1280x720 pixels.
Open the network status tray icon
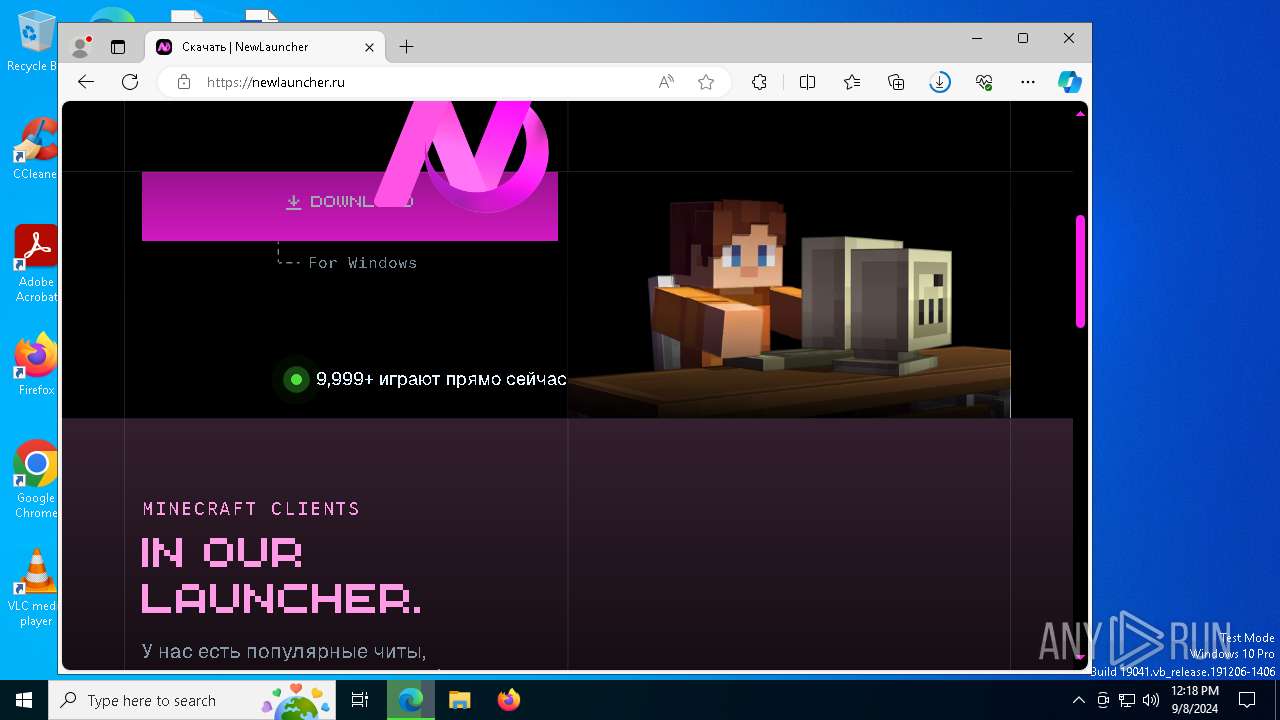click(1126, 700)
